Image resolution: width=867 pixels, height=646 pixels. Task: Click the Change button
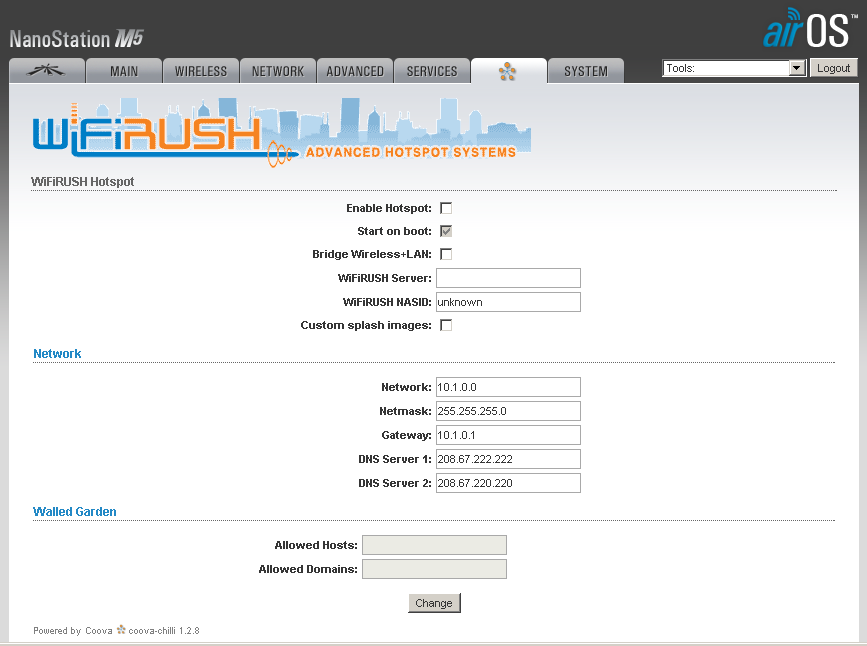pyautogui.click(x=434, y=603)
